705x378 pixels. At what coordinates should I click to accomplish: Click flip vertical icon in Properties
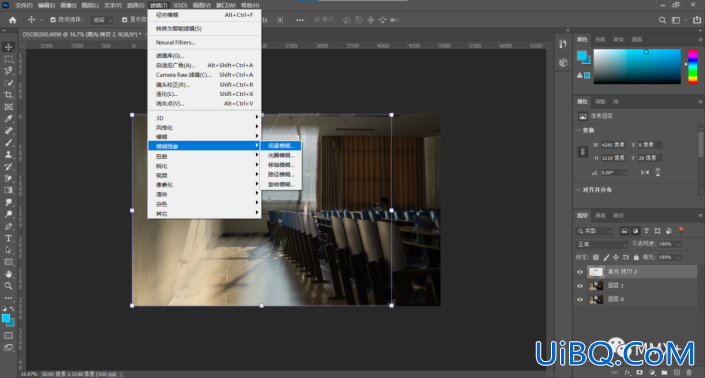coord(658,173)
